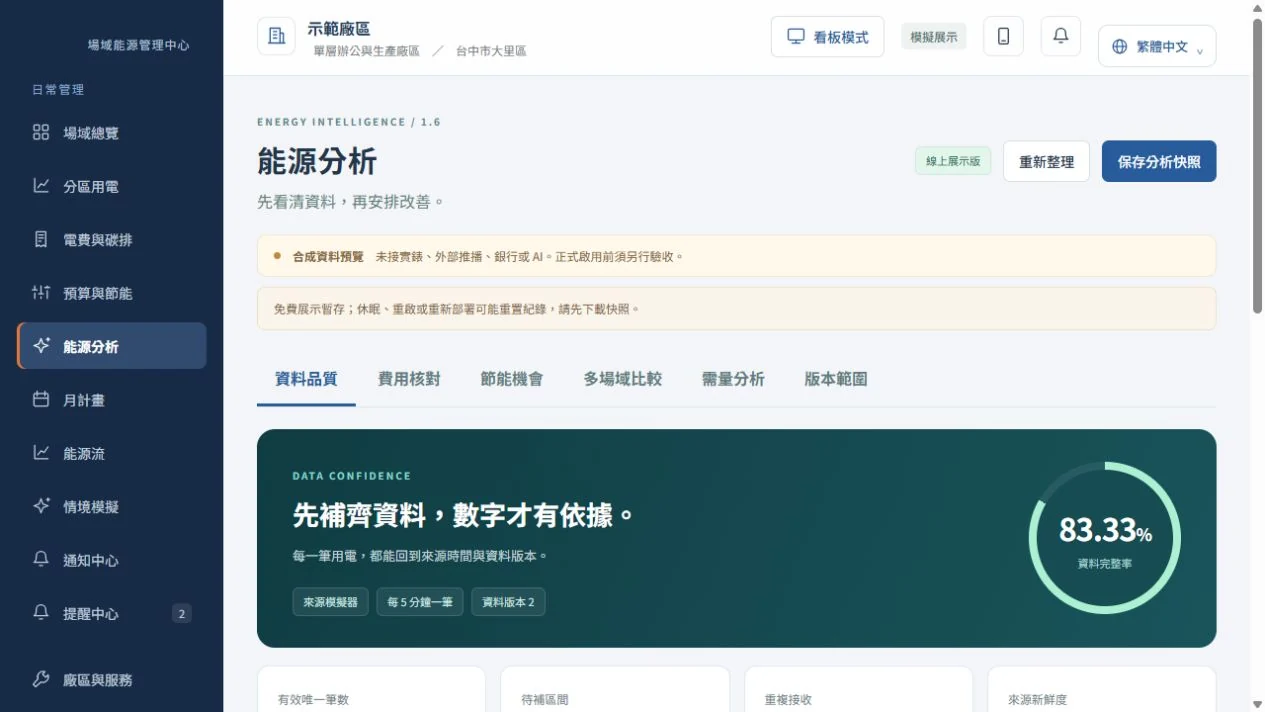This screenshot has width=1265, height=712.
Task: Click the 重新整理 button
Action: coord(1046,161)
